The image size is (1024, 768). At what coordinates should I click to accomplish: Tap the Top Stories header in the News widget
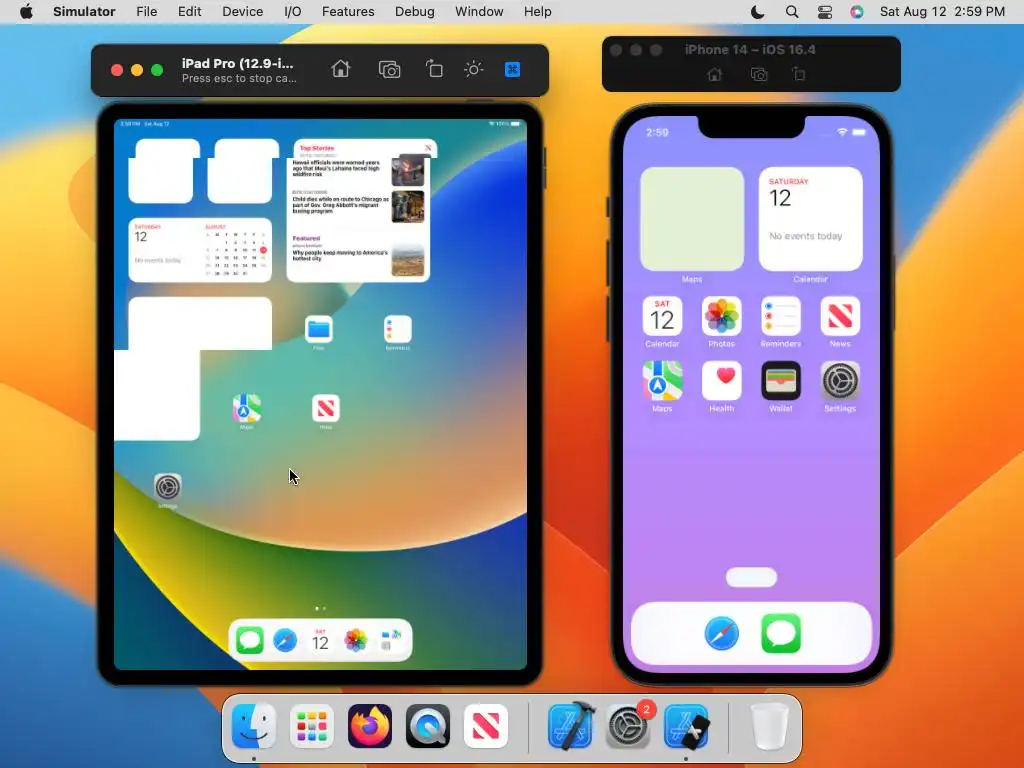click(317, 148)
